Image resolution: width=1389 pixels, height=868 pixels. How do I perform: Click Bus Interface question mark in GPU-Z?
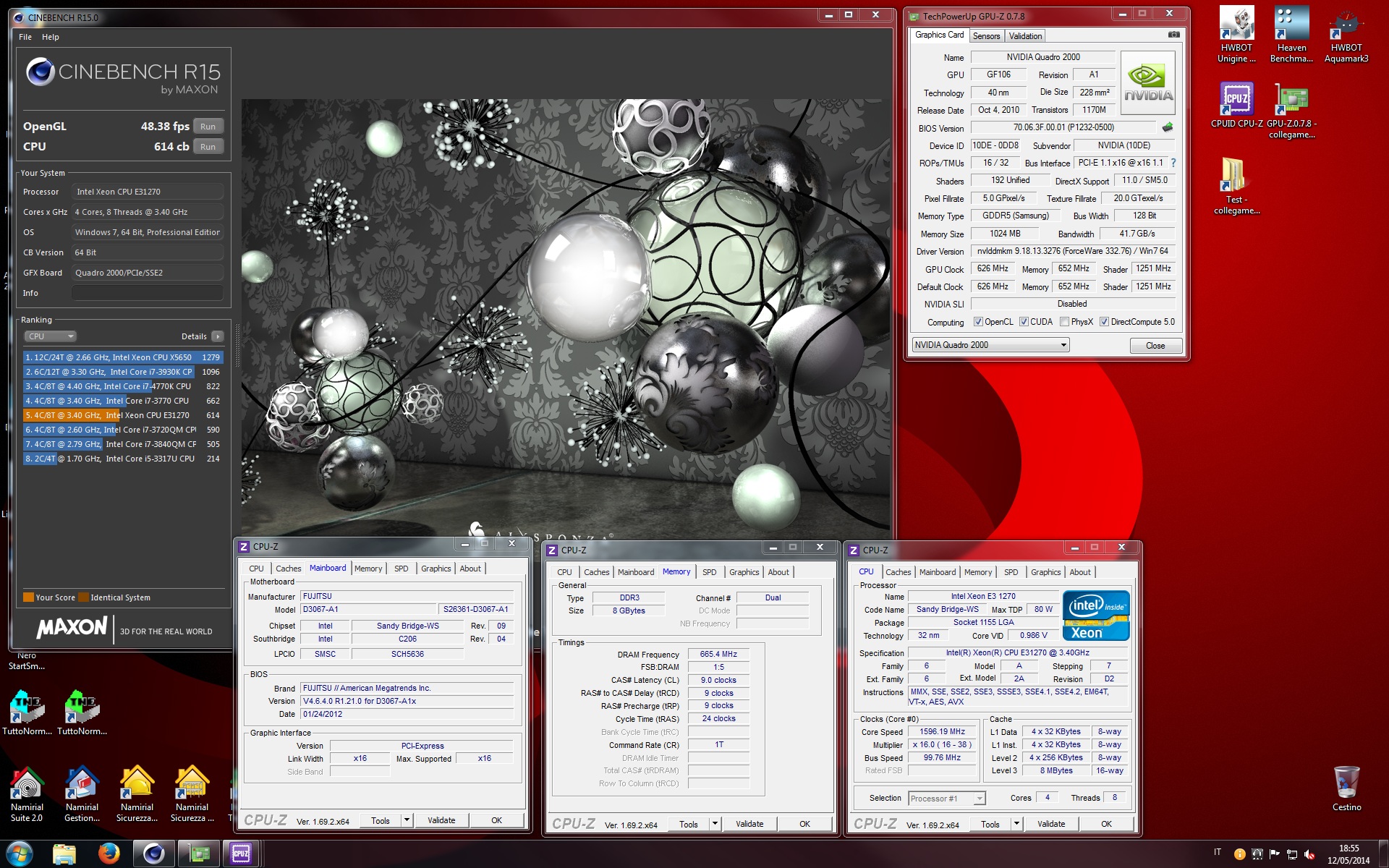1173,163
